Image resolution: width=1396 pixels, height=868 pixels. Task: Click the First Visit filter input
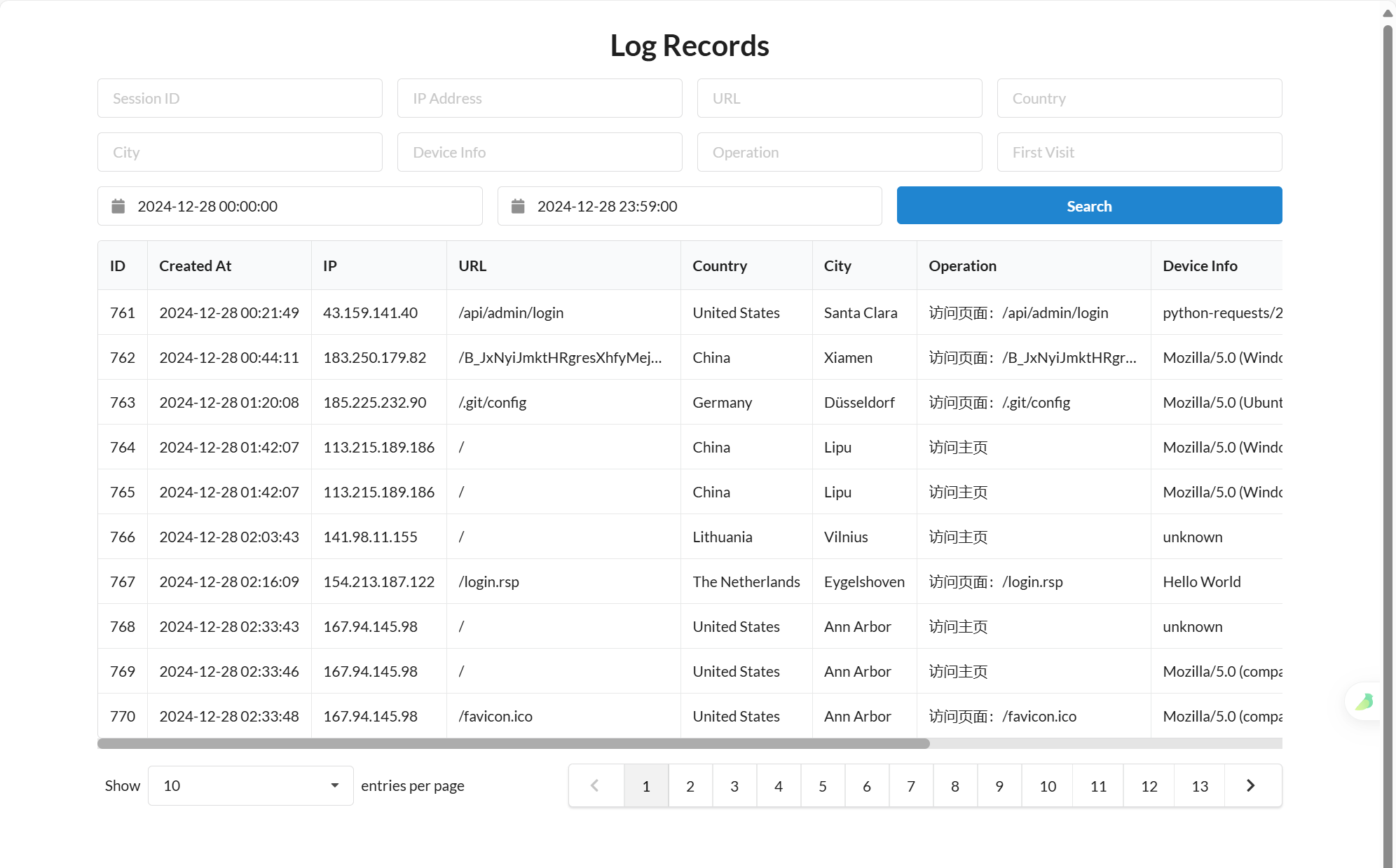coord(1140,152)
